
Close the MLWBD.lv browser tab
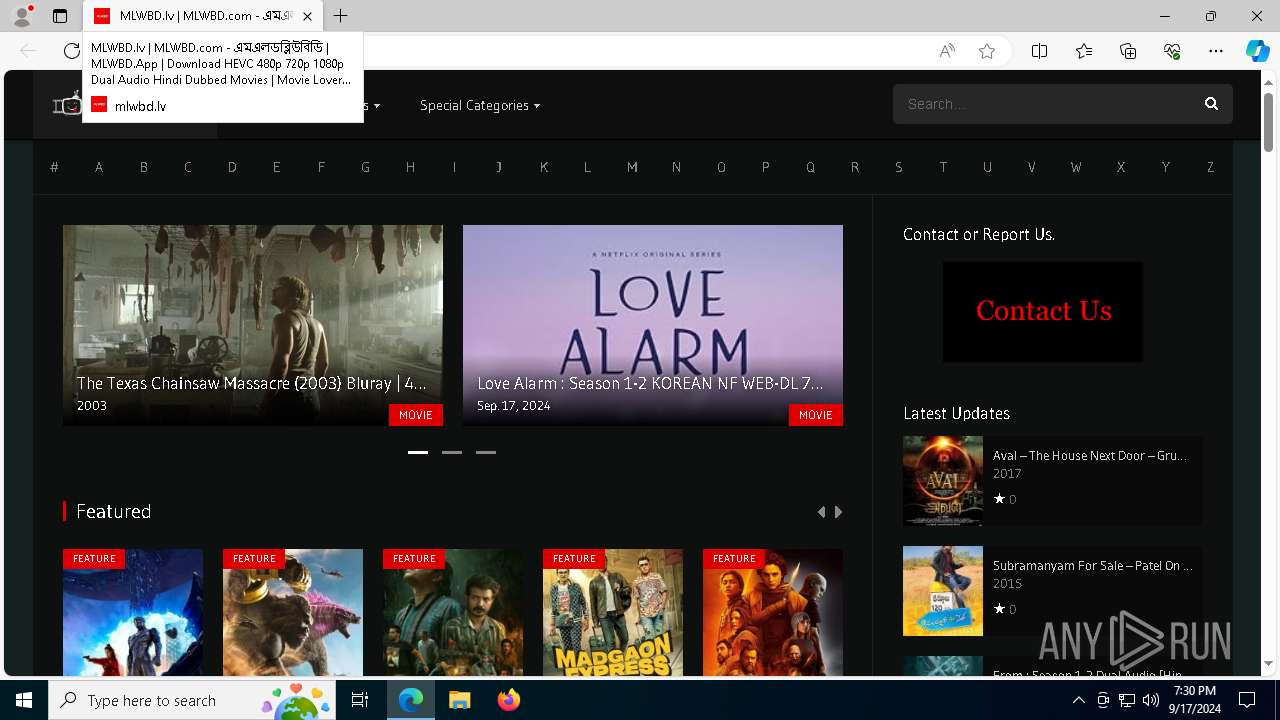[307, 16]
